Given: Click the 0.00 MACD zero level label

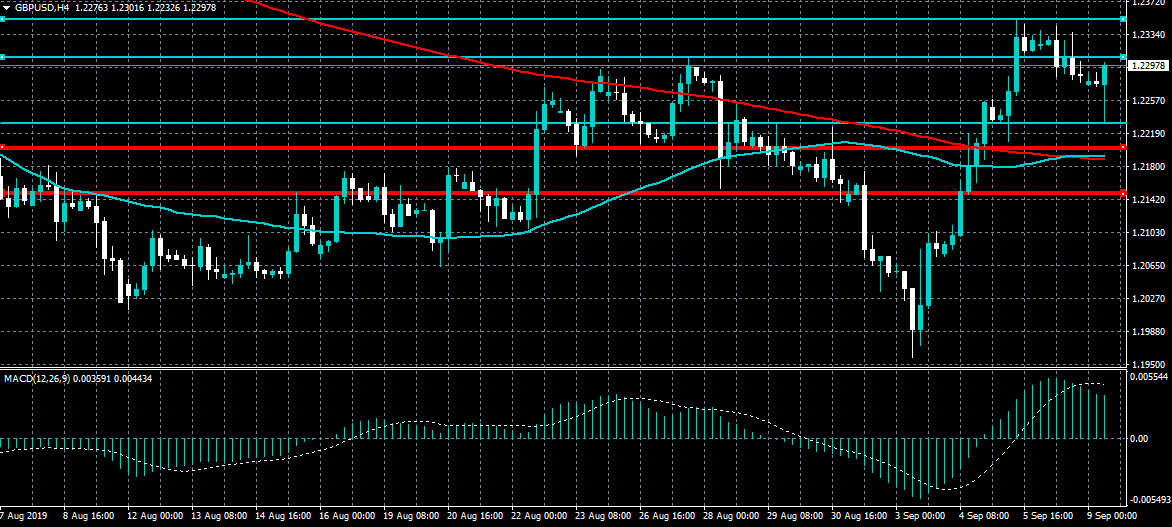Looking at the screenshot, I should [1140, 439].
